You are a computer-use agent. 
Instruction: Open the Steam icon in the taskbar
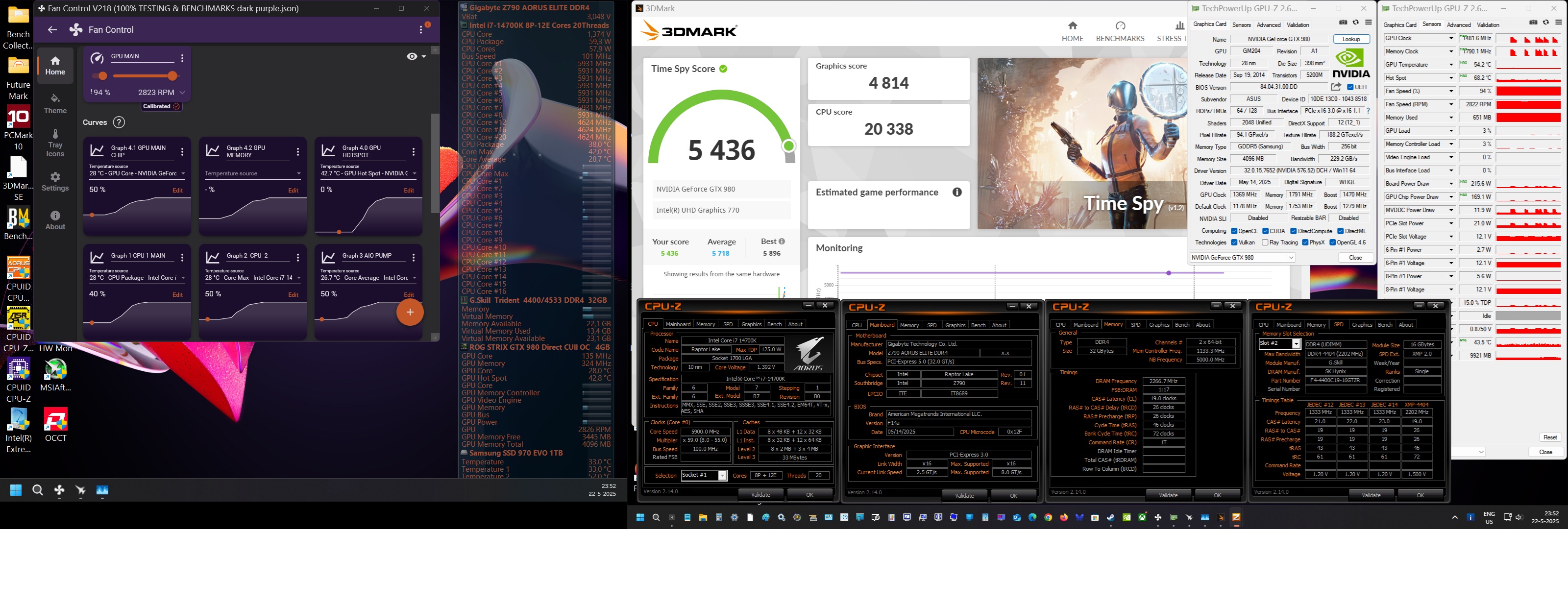pos(1110,518)
